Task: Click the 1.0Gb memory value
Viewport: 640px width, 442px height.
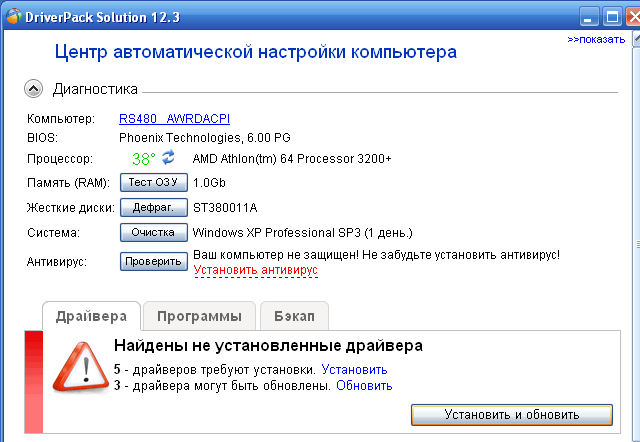Action: [209, 183]
